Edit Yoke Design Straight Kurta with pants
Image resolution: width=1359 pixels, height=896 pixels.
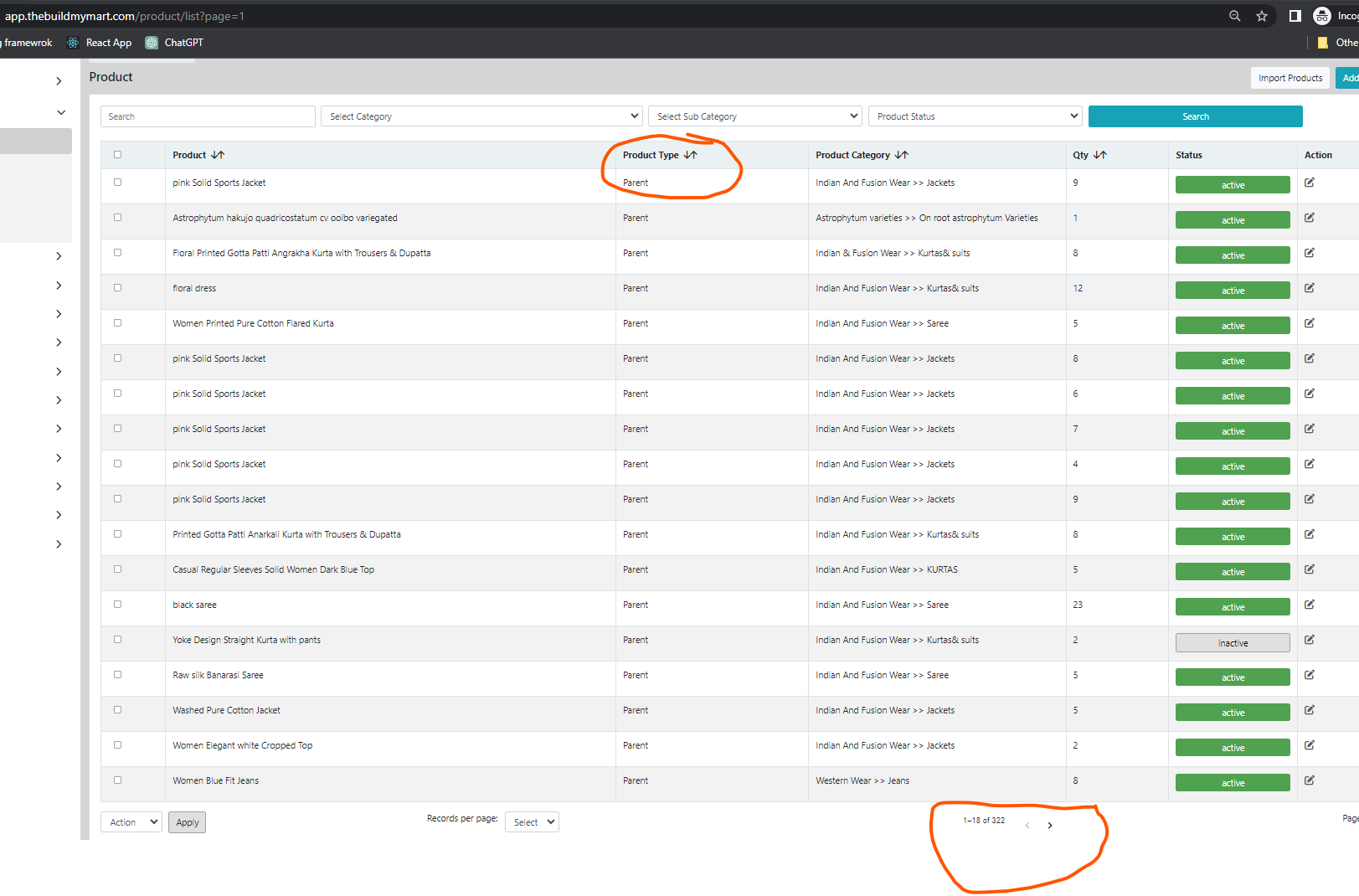[1310, 640]
